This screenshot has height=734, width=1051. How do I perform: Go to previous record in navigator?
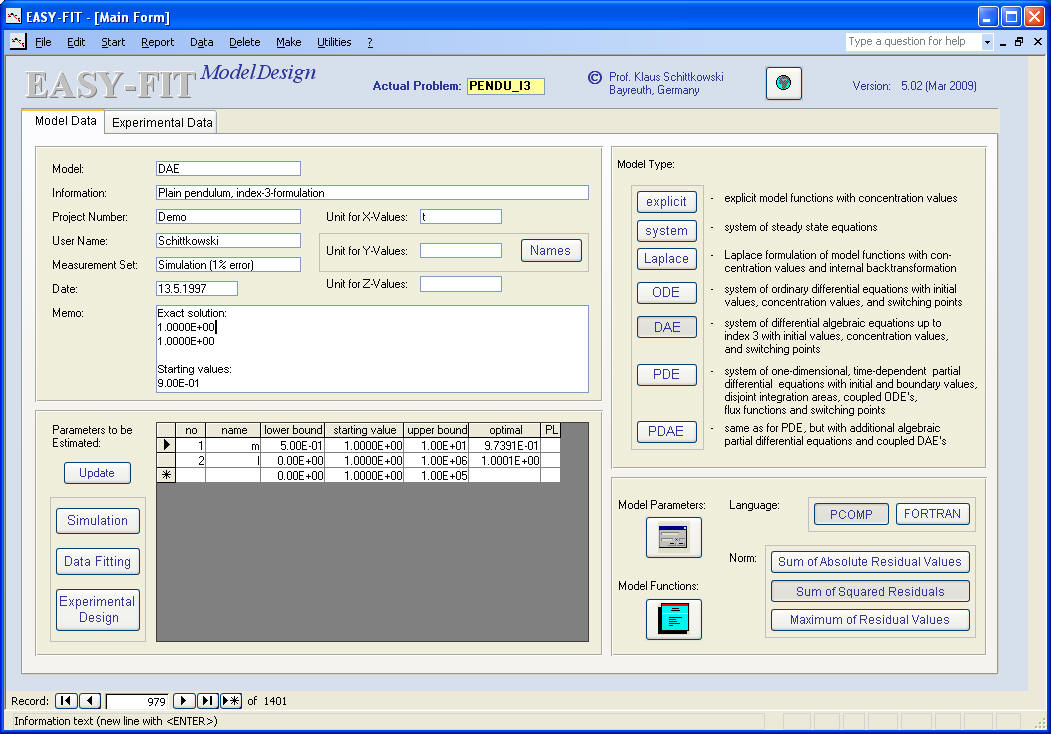point(89,701)
